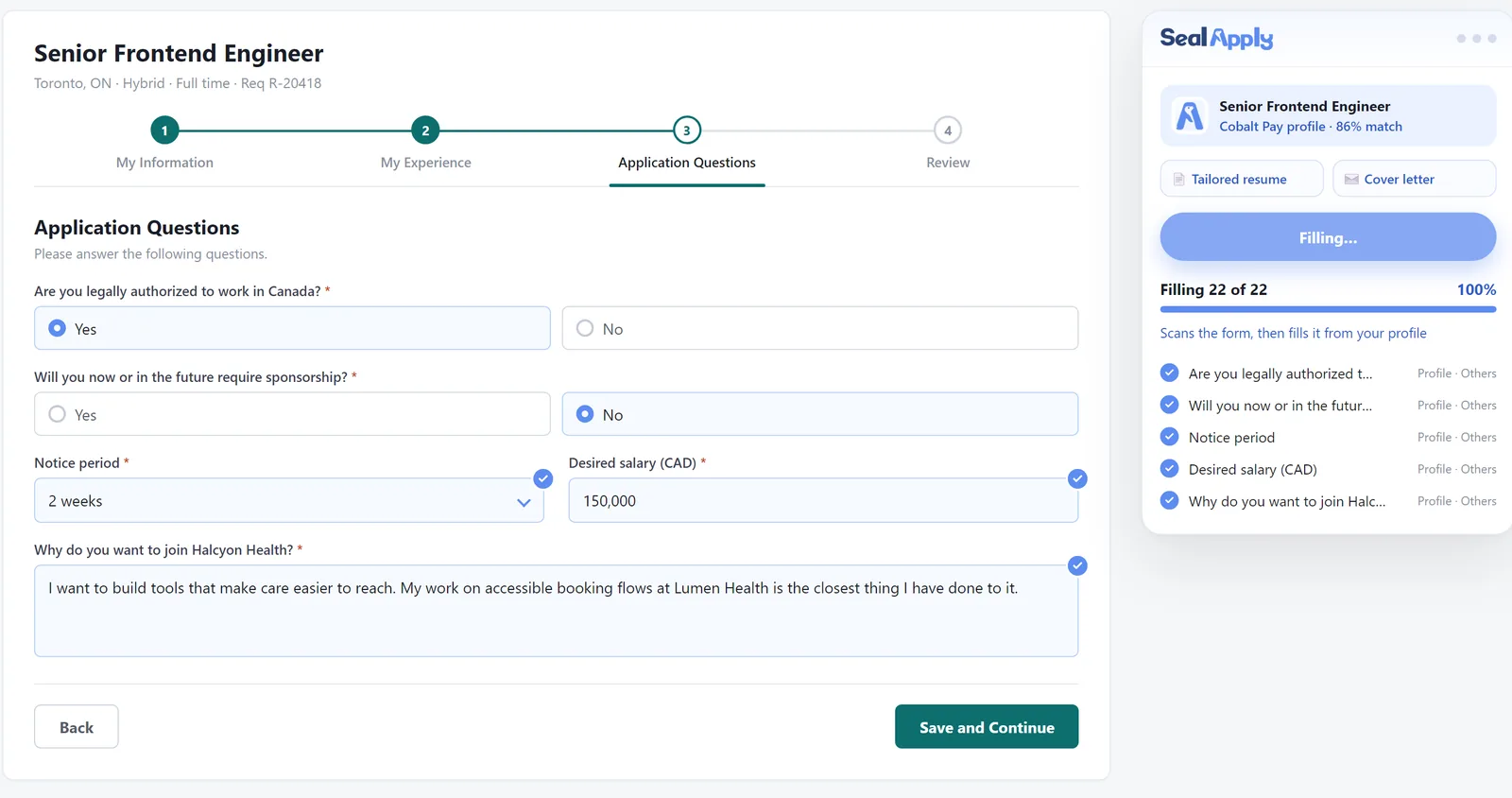Select No for requiring sponsorship
This screenshot has width=1512, height=798.
point(820,414)
